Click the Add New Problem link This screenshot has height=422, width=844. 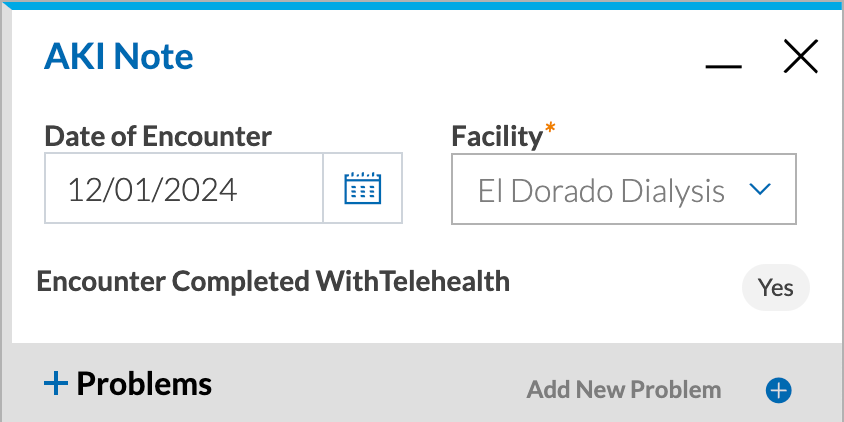[x=623, y=390]
